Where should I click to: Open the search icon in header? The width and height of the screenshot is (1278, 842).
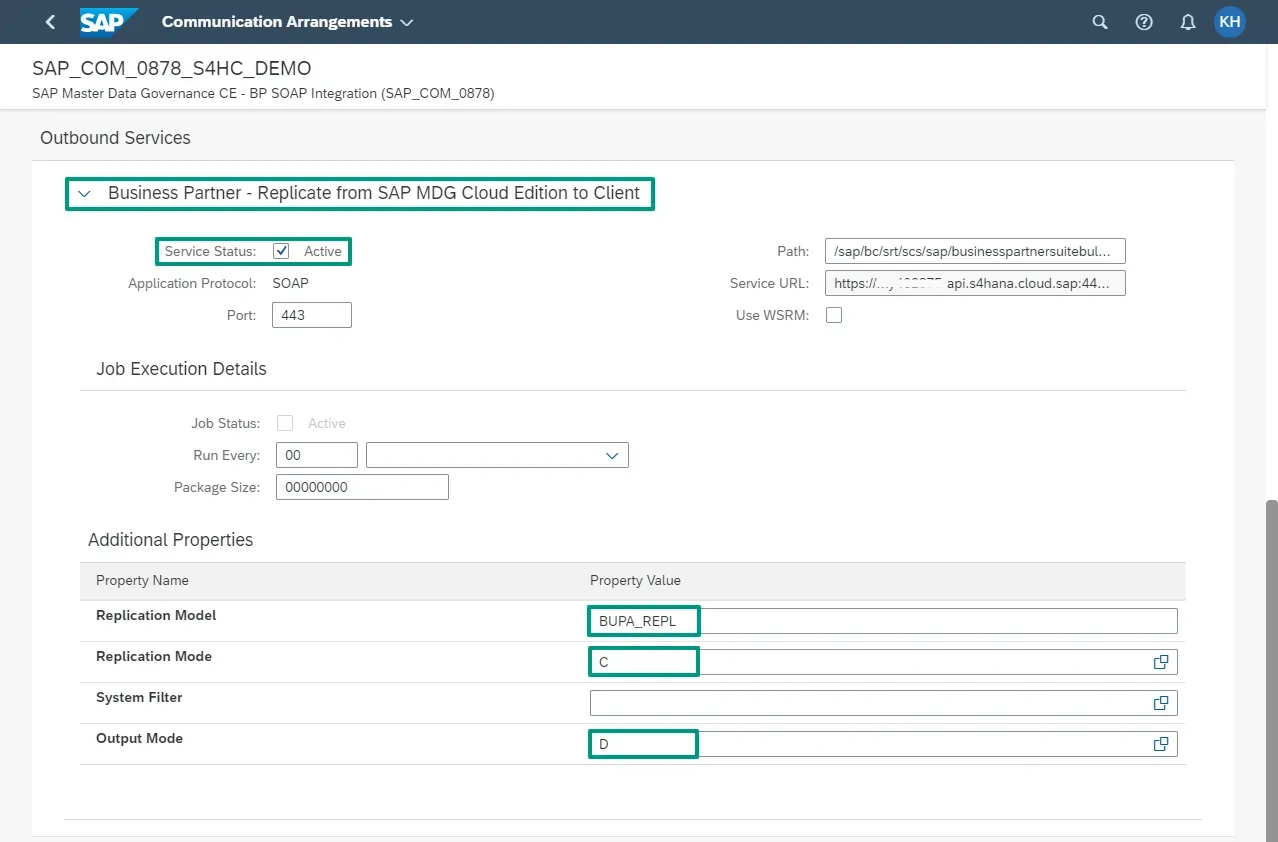click(1100, 22)
